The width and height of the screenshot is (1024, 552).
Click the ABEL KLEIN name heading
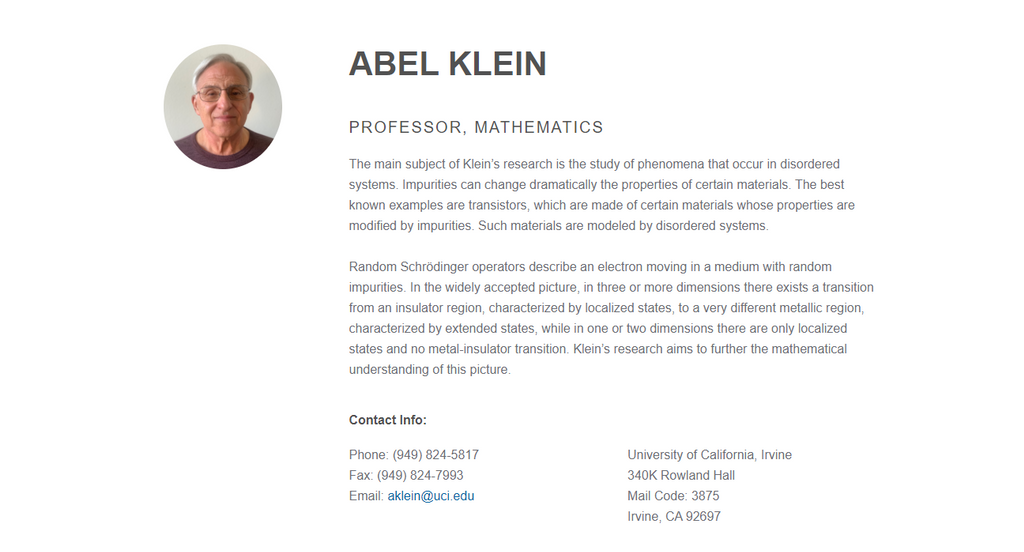(x=447, y=64)
